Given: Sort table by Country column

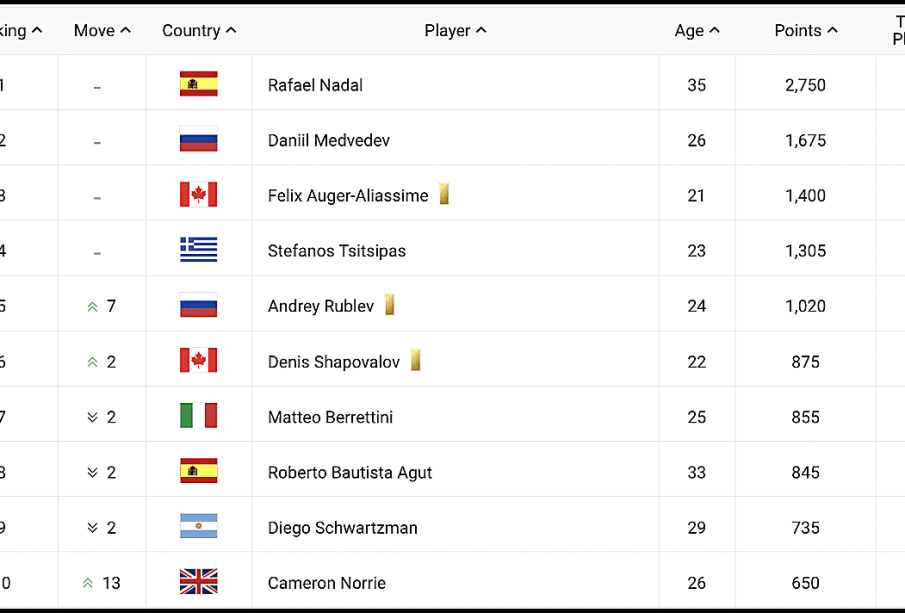Looking at the screenshot, I should point(199,31).
